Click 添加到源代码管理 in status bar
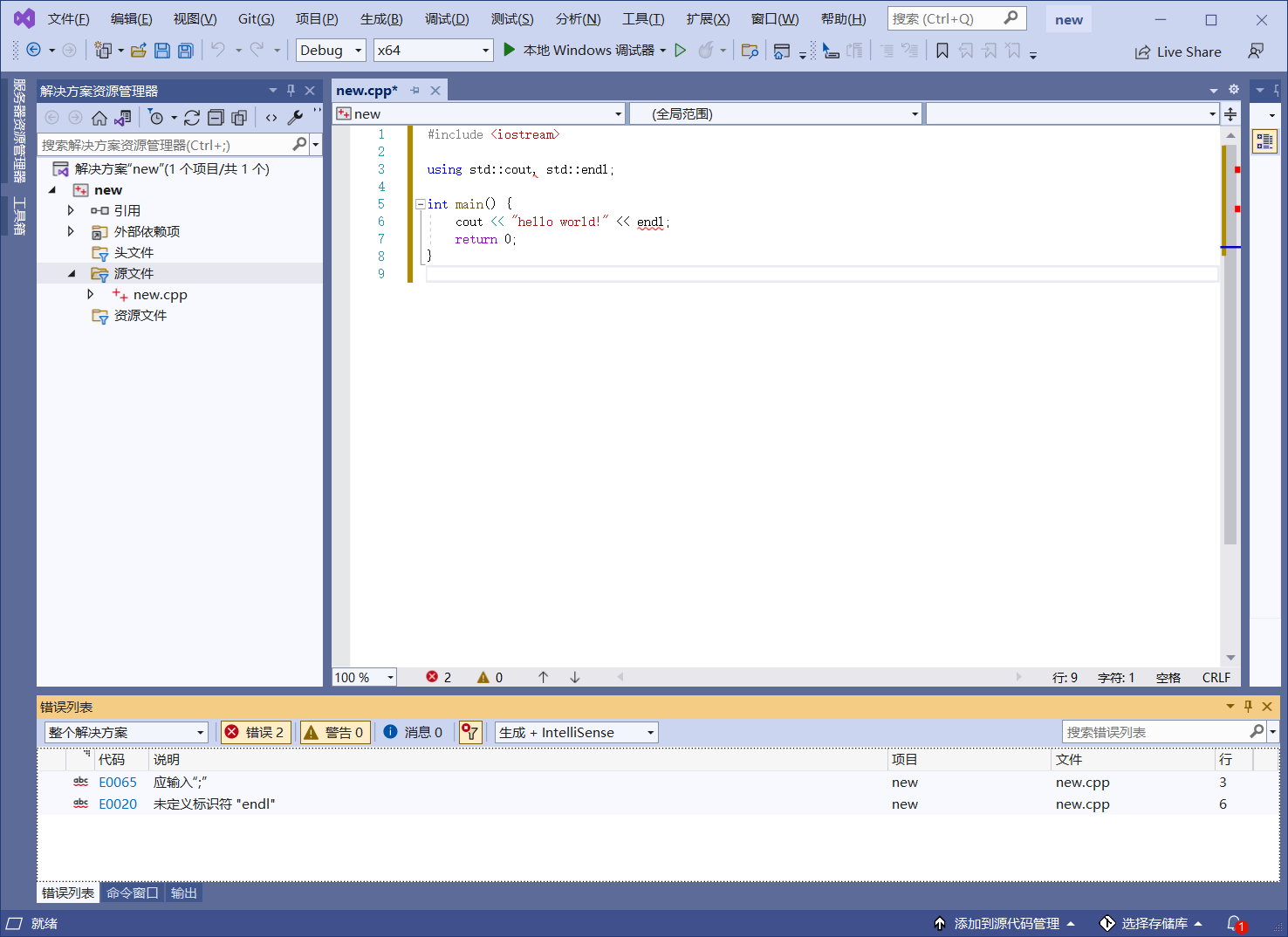The image size is (1288, 937). coord(1004,923)
